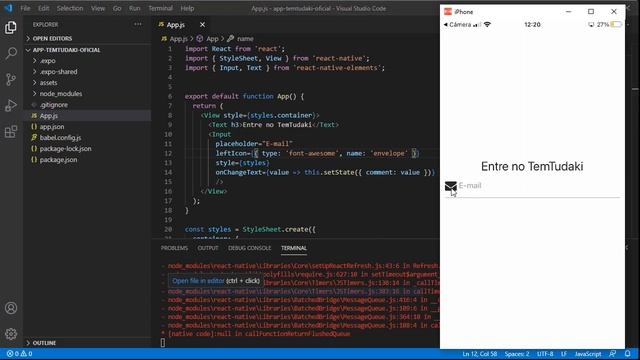Image resolution: width=640 pixels, height=360 pixels.
Task: Click the App symbol in breadcrumb
Action: 208,39
